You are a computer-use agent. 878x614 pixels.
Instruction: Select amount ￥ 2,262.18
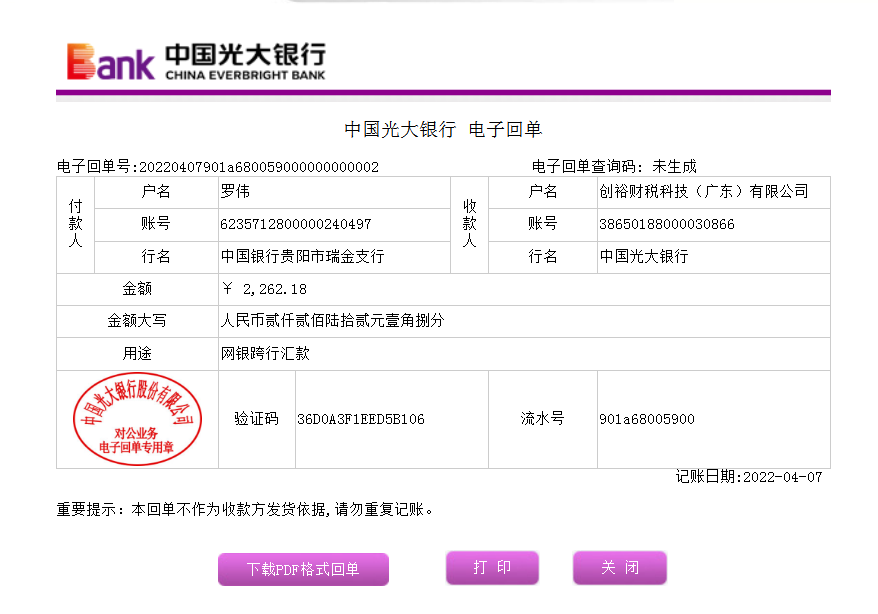[264, 289]
